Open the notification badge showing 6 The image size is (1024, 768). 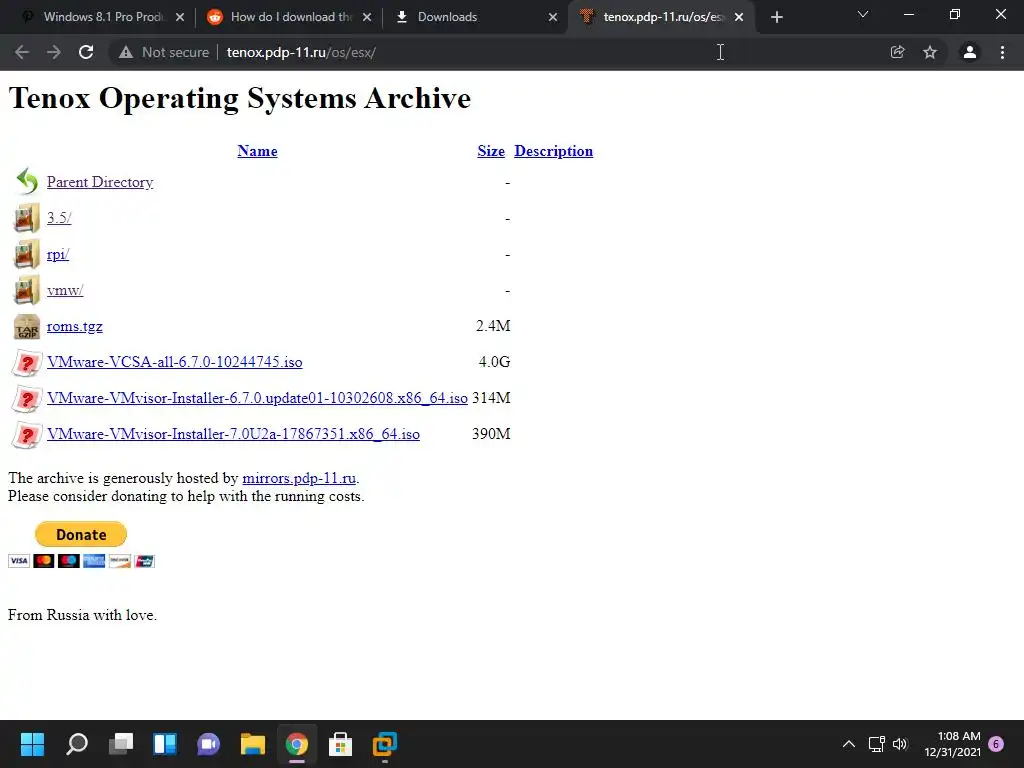[x=996, y=744]
